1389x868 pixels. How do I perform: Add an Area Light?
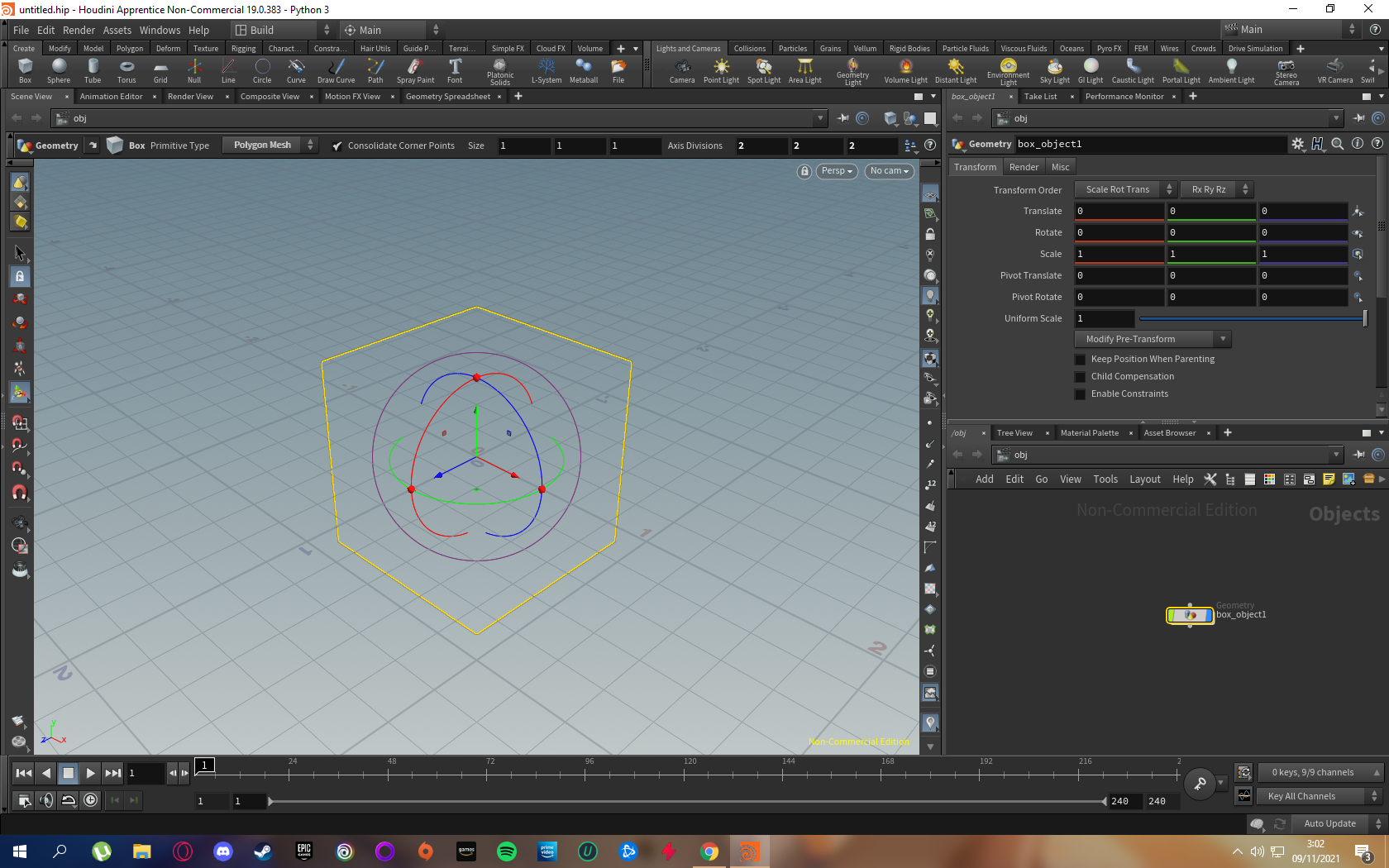(x=804, y=71)
